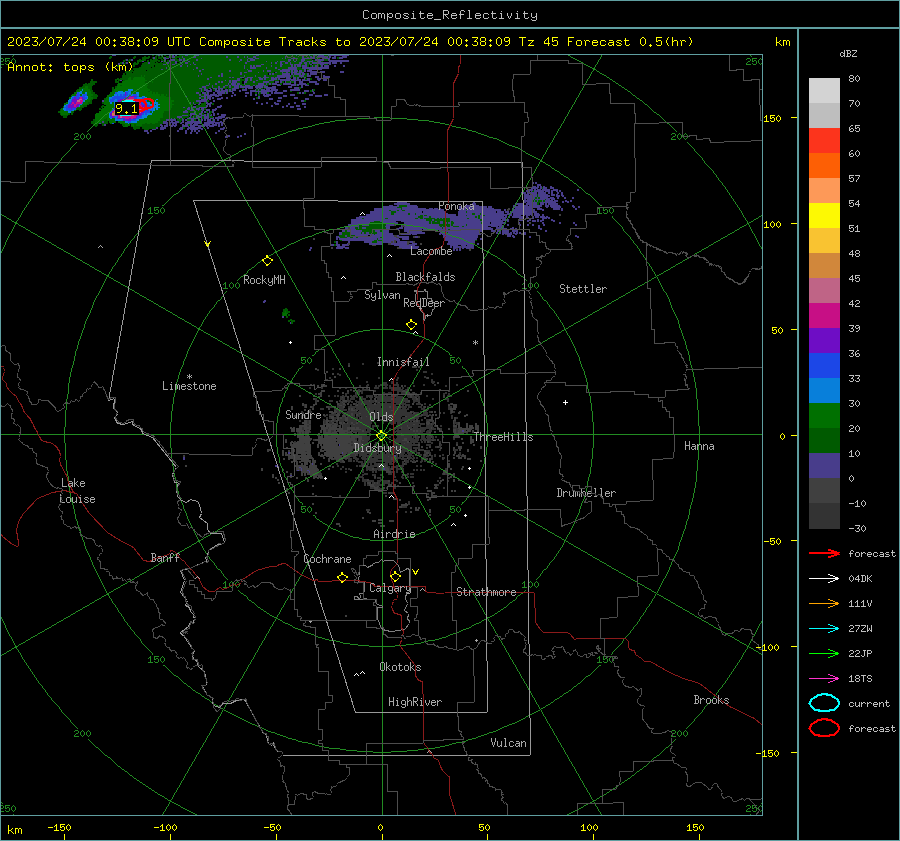
Task: Click the 'Brooks' label
Action: (711, 700)
